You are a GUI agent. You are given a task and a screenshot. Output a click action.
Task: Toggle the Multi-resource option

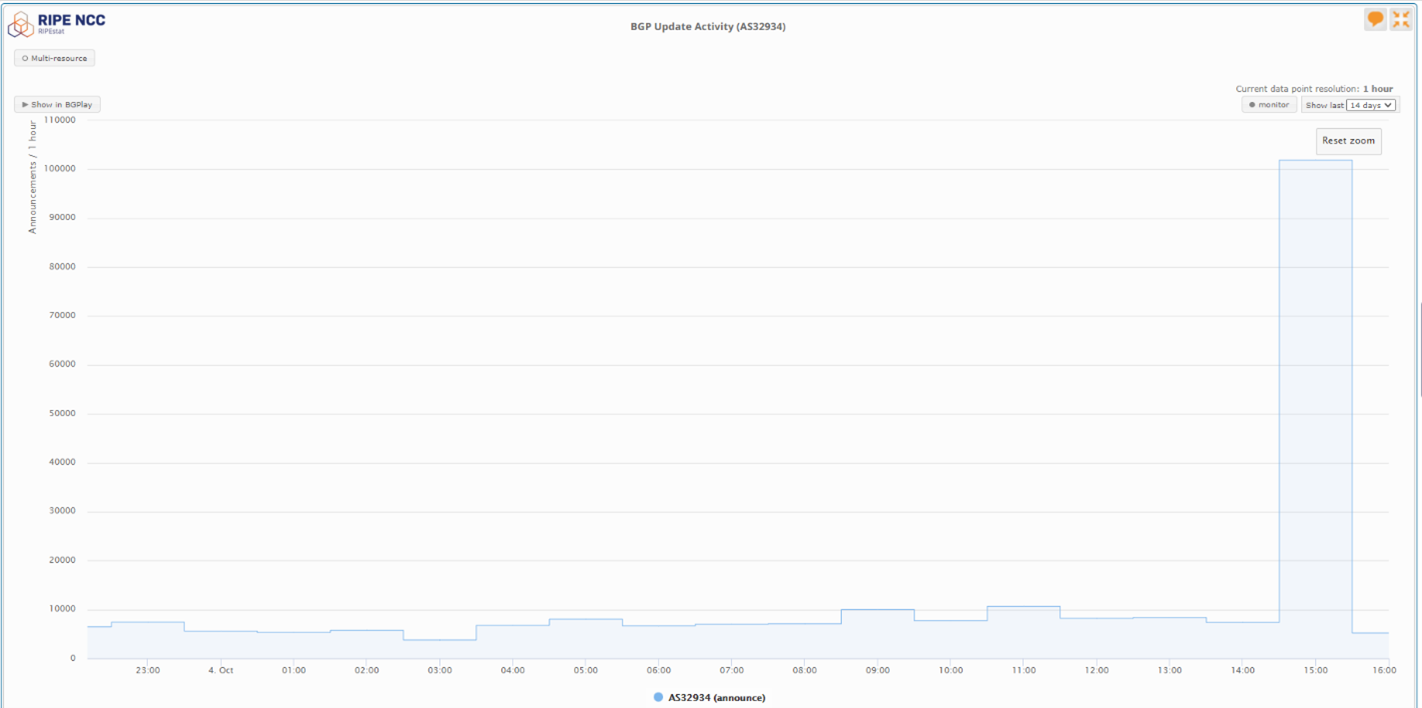coord(55,58)
